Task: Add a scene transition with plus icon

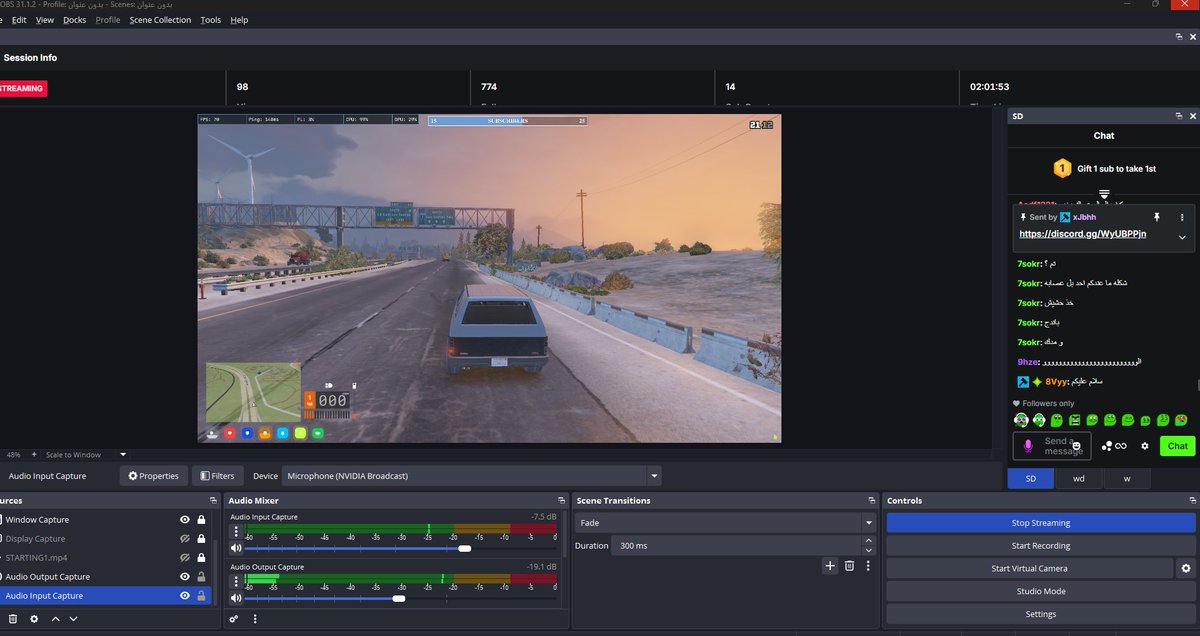Action: (x=830, y=566)
